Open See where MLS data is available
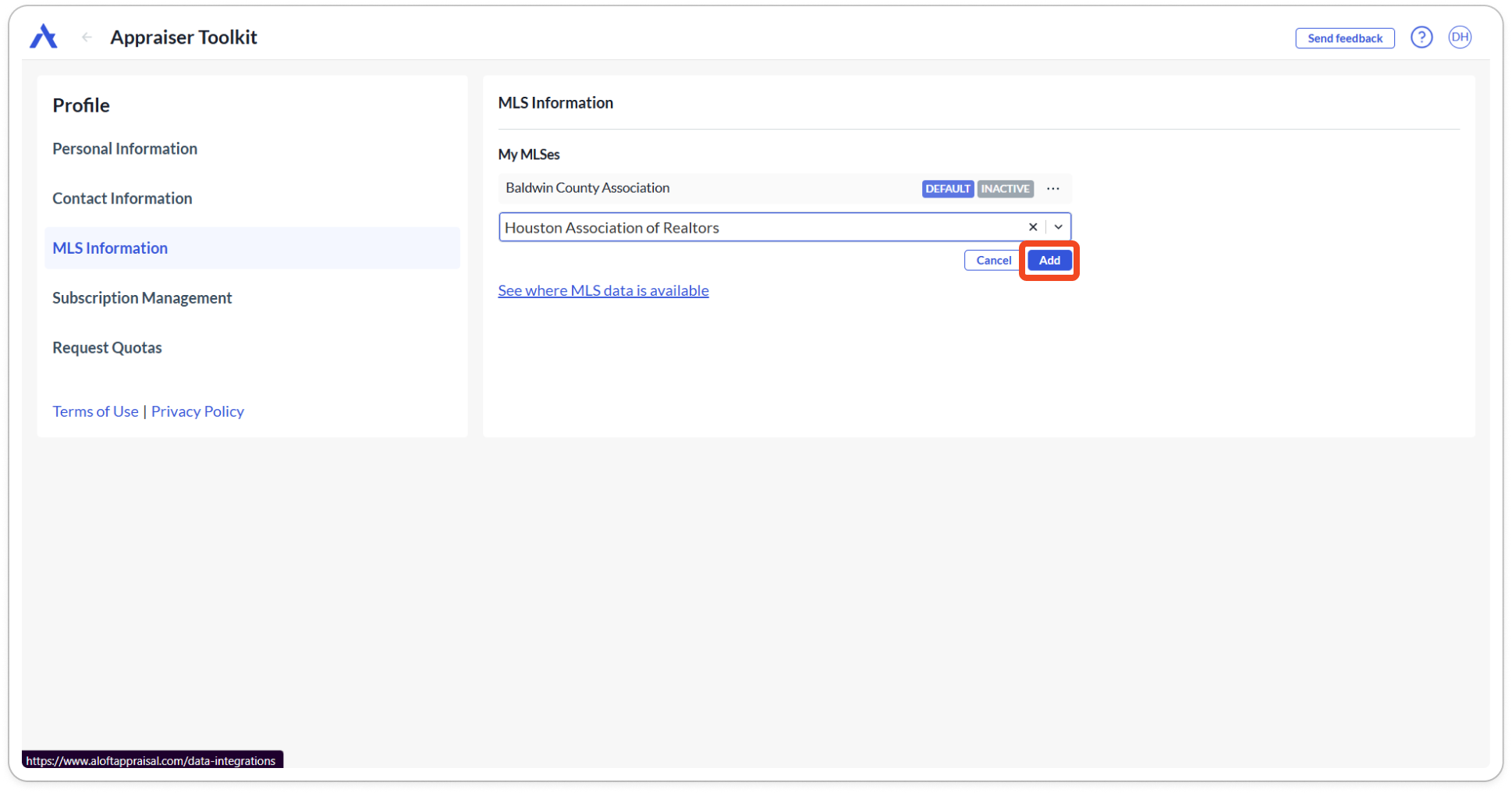Image resolution: width=1512 pixels, height=793 pixels. (603, 290)
